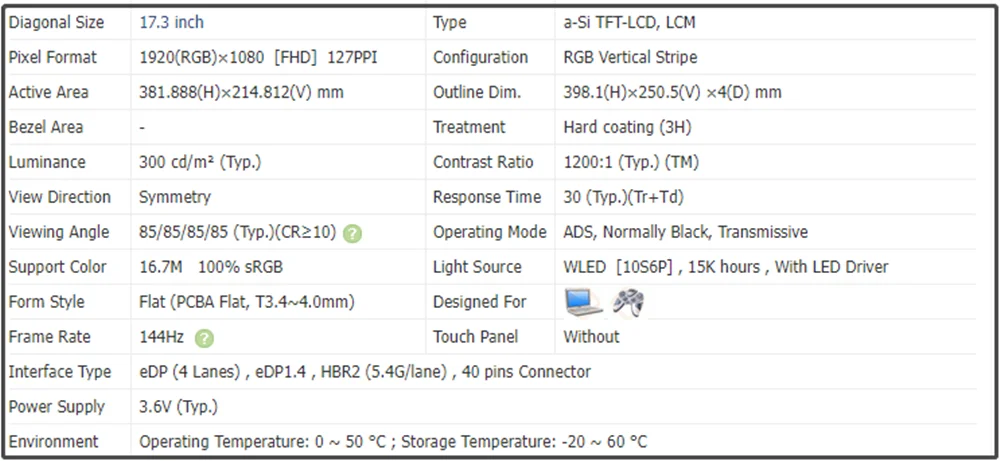The height and width of the screenshot is (461, 1000).
Task: Click the Symmetry view direction value
Action: [175, 197]
